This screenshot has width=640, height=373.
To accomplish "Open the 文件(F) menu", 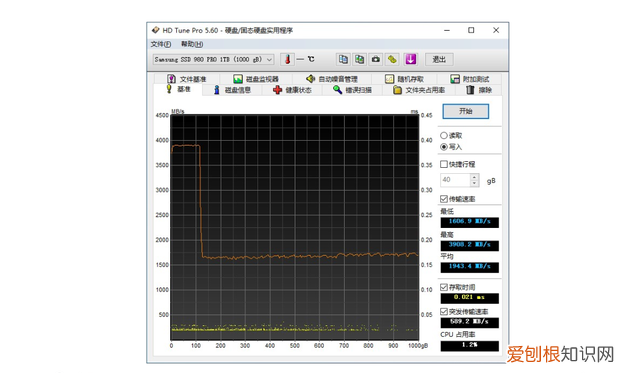I will pos(161,44).
